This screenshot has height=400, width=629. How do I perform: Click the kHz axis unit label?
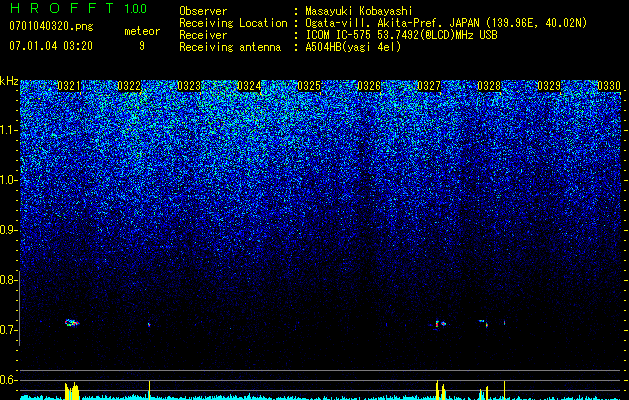click(x=9, y=81)
